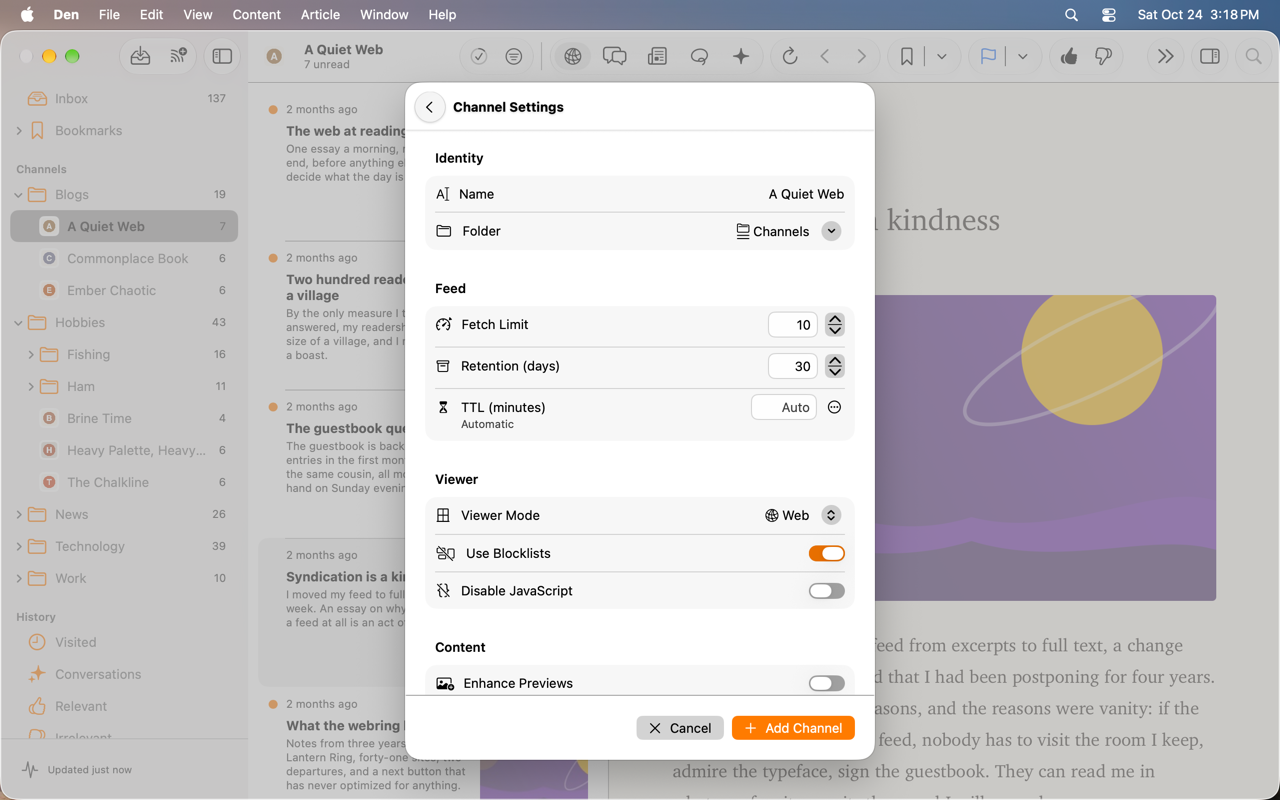1280x800 pixels.
Task: Click the Name field showing A Quiet Web
Action: (x=806, y=194)
